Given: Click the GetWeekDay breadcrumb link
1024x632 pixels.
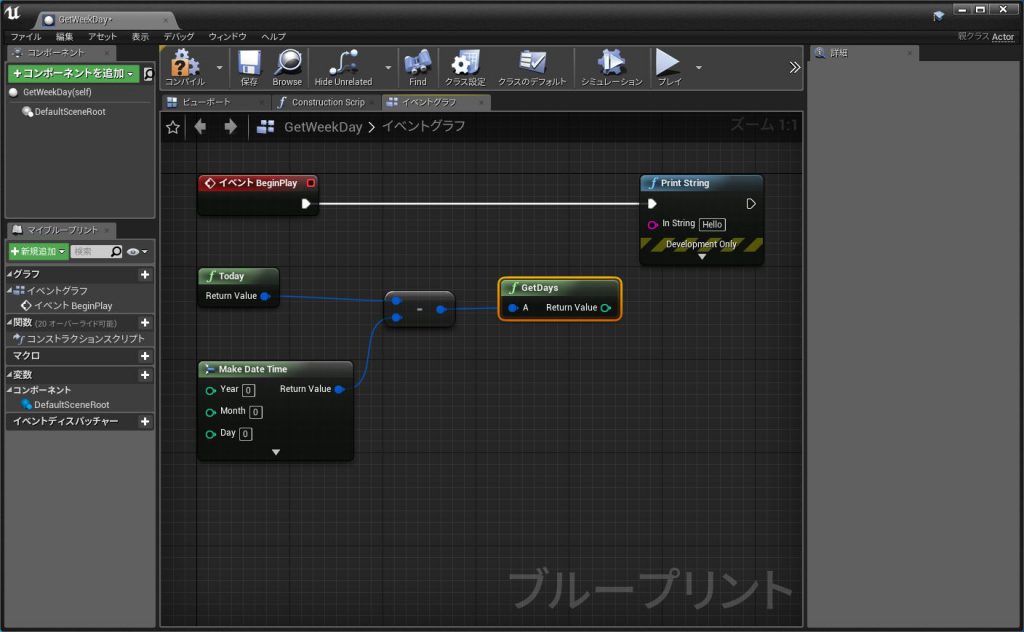Looking at the screenshot, I should click(x=323, y=127).
